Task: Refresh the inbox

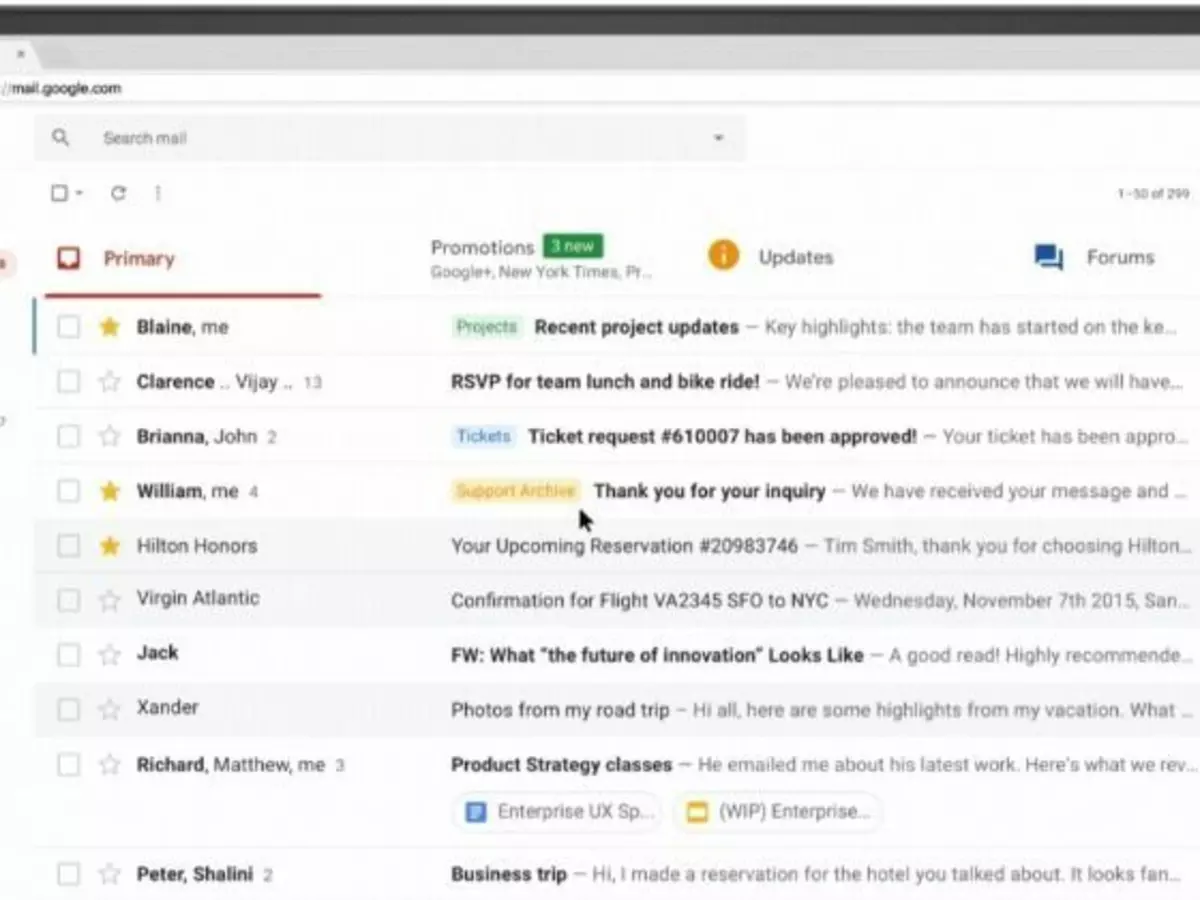Action: point(118,193)
